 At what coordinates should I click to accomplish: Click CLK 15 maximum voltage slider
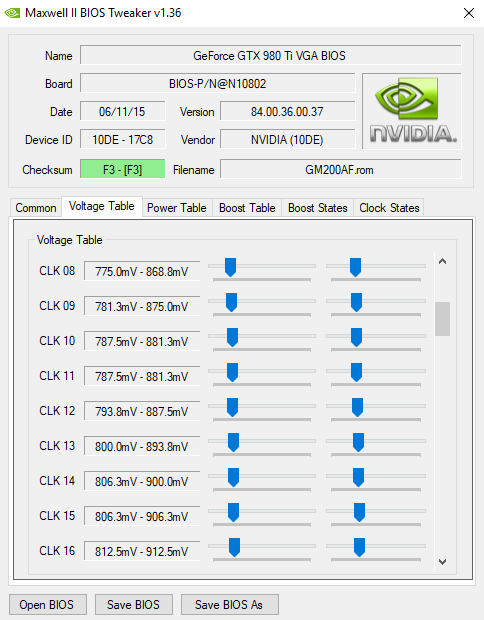coord(376,514)
